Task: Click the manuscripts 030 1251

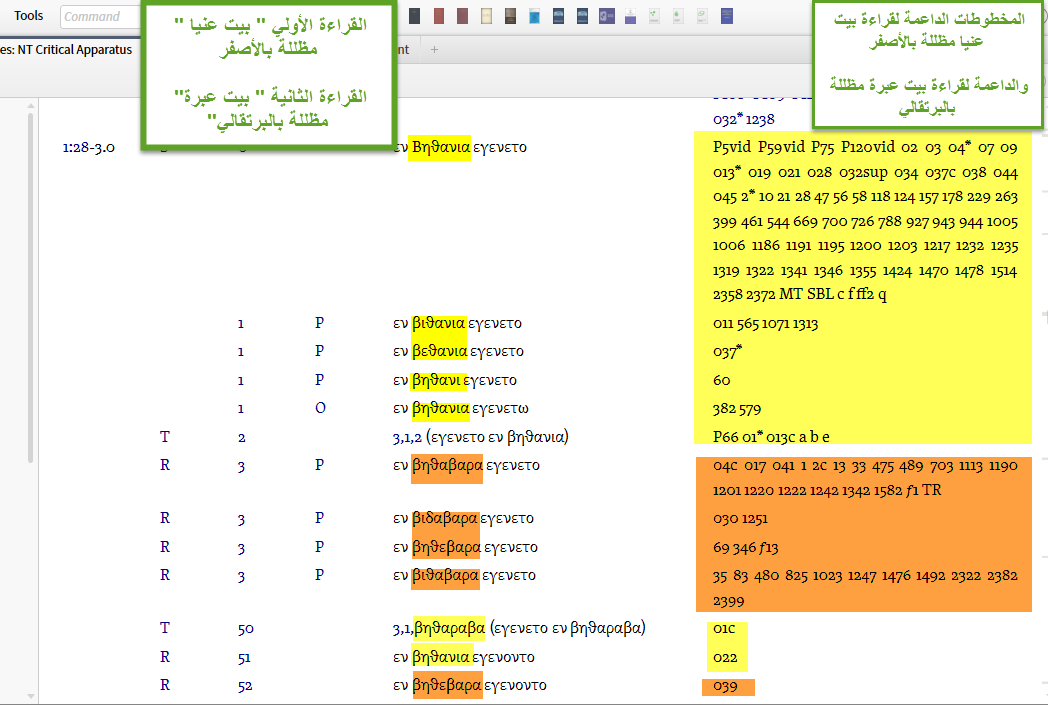Action: (x=740, y=519)
